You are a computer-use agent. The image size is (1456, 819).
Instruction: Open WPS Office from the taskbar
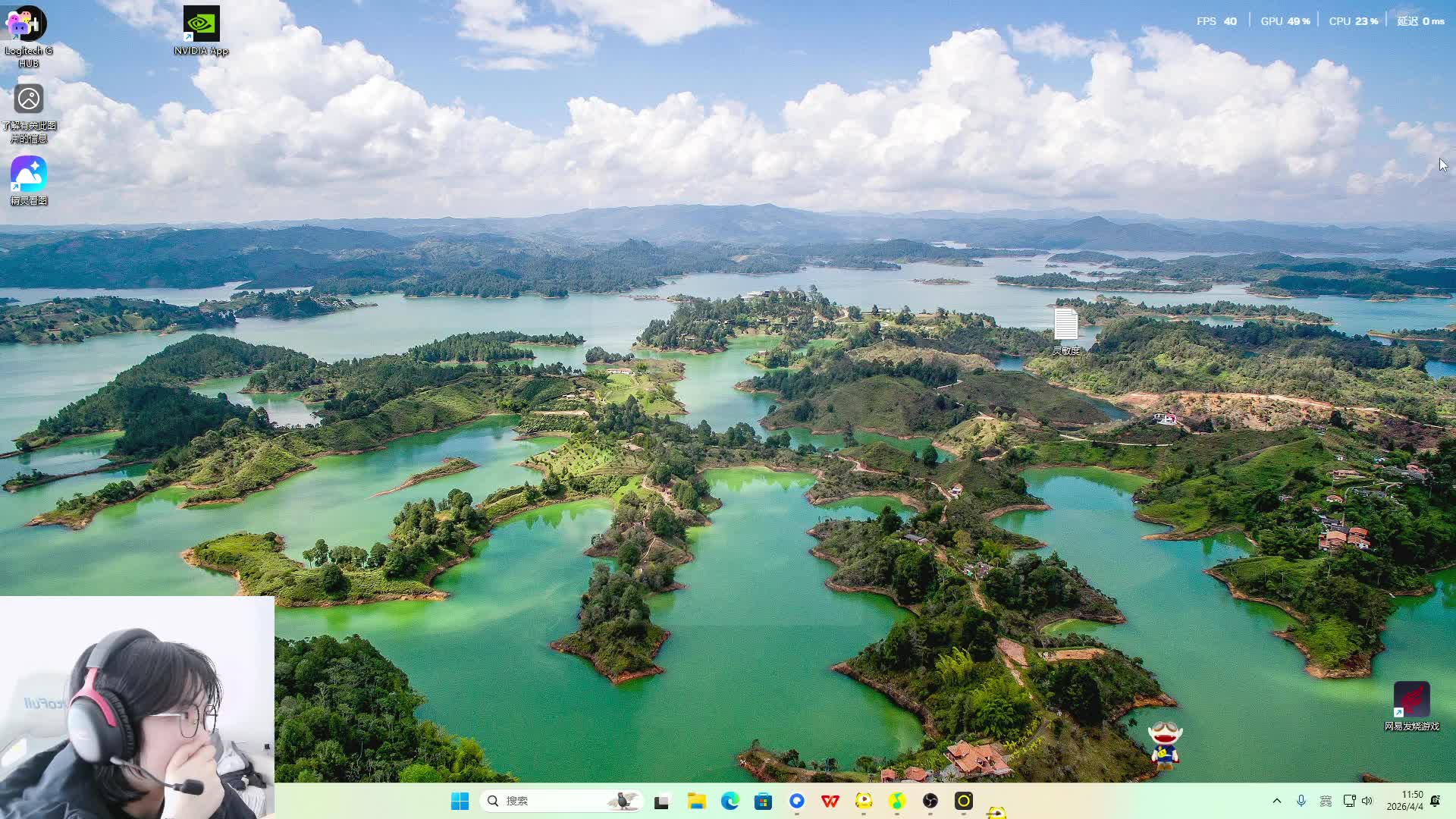coord(830,802)
